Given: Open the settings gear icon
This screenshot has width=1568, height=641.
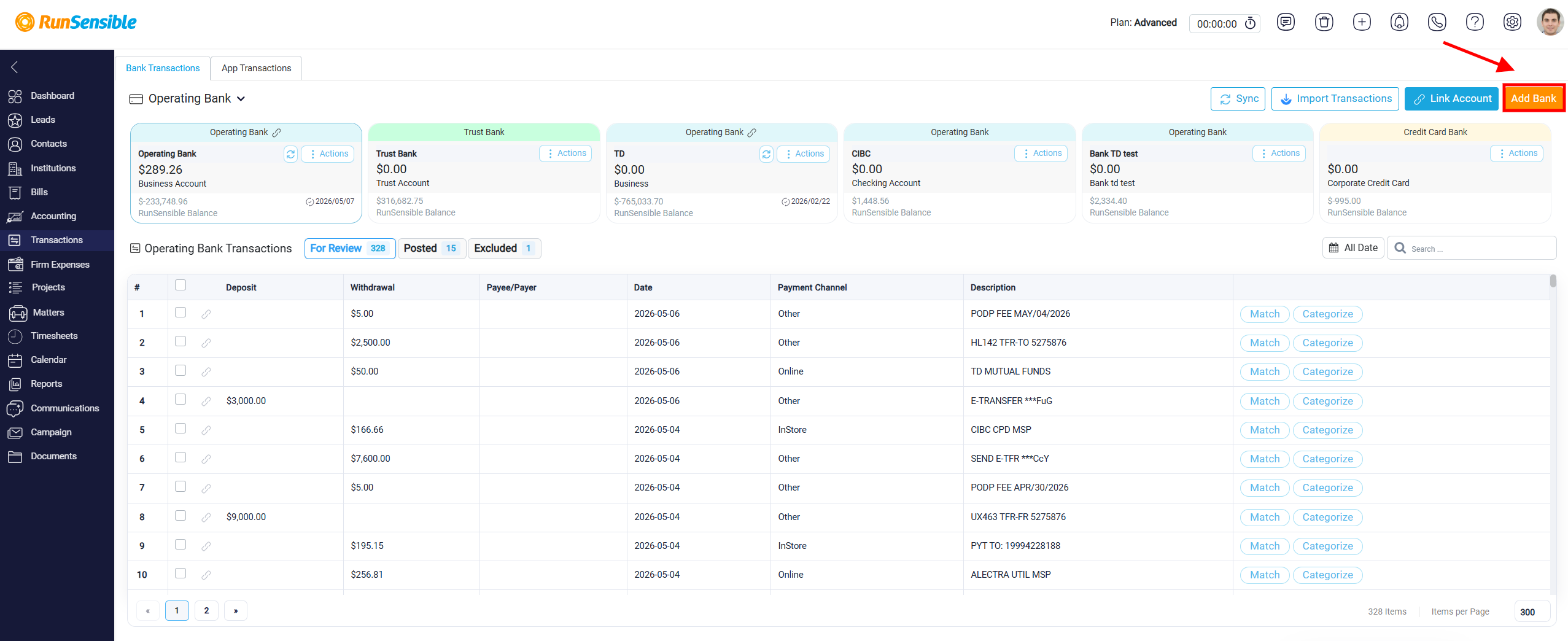Looking at the screenshot, I should pyautogui.click(x=1512, y=23).
